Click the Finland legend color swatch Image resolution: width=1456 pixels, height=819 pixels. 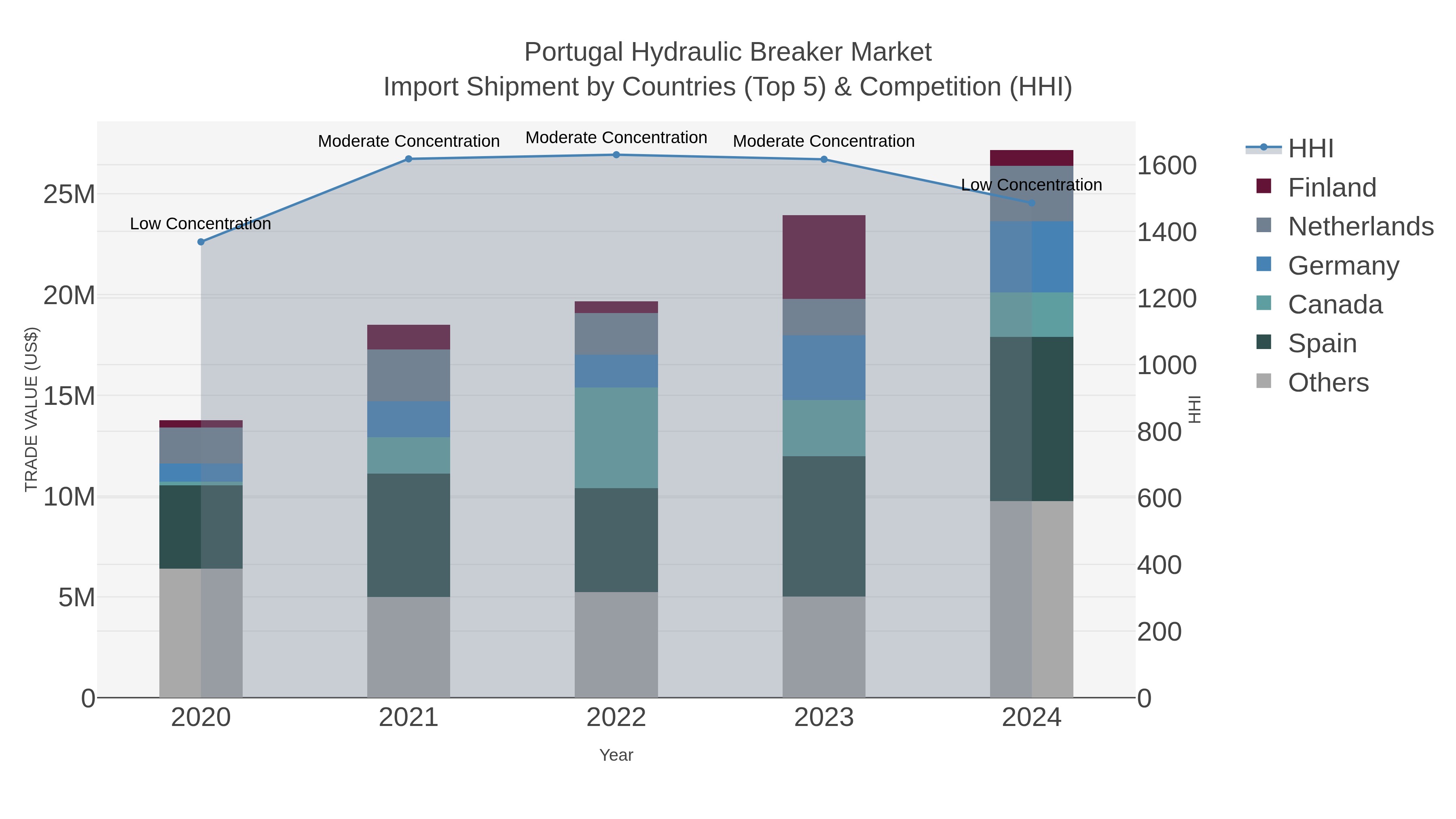pyautogui.click(x=1264, y=186)
